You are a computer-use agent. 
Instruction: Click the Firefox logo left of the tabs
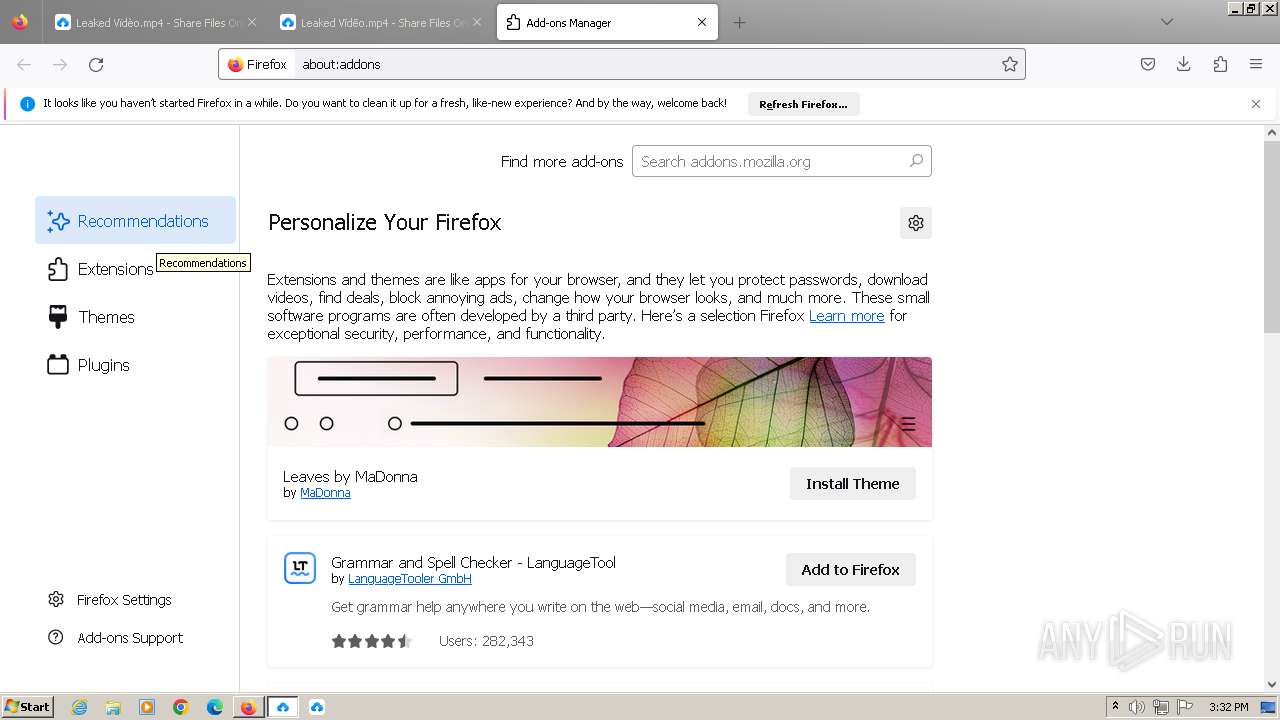20,22
